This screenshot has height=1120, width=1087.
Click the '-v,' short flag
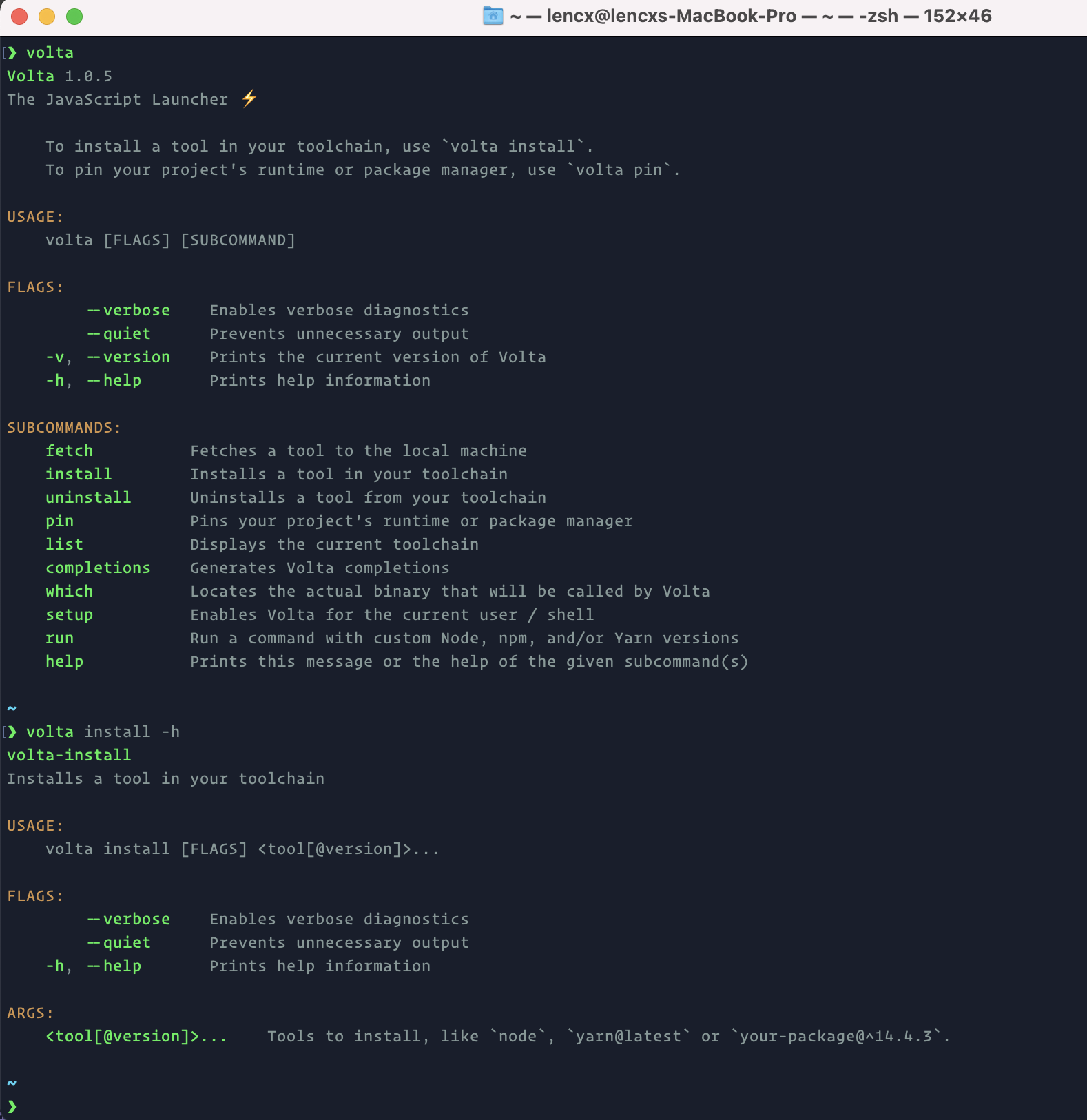click(59, 357)
